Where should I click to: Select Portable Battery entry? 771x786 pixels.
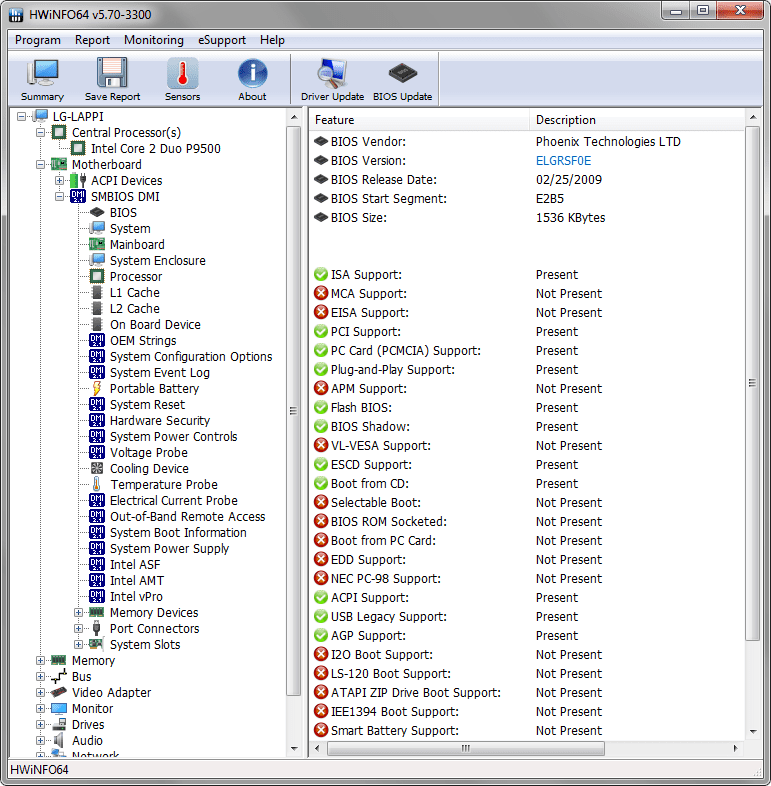tap(154, 389)
